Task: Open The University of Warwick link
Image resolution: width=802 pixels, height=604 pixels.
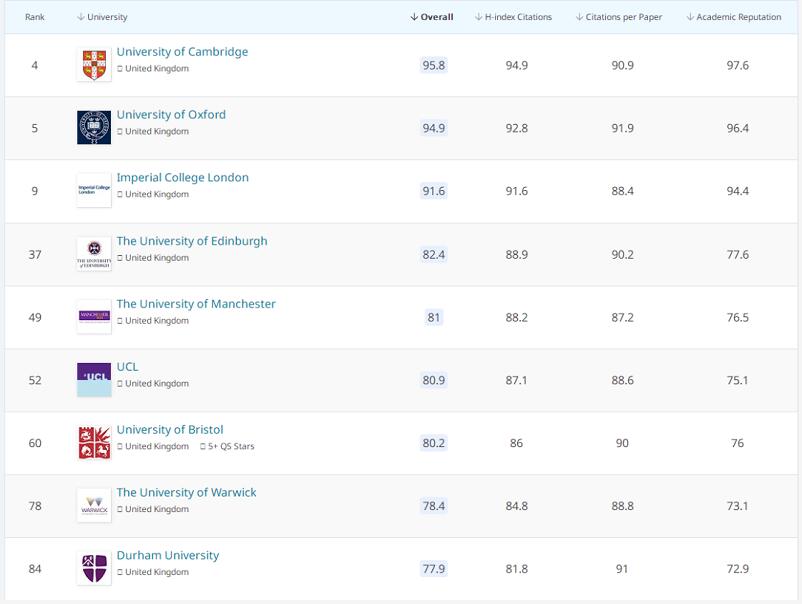Action: click(x=186, y=492)
